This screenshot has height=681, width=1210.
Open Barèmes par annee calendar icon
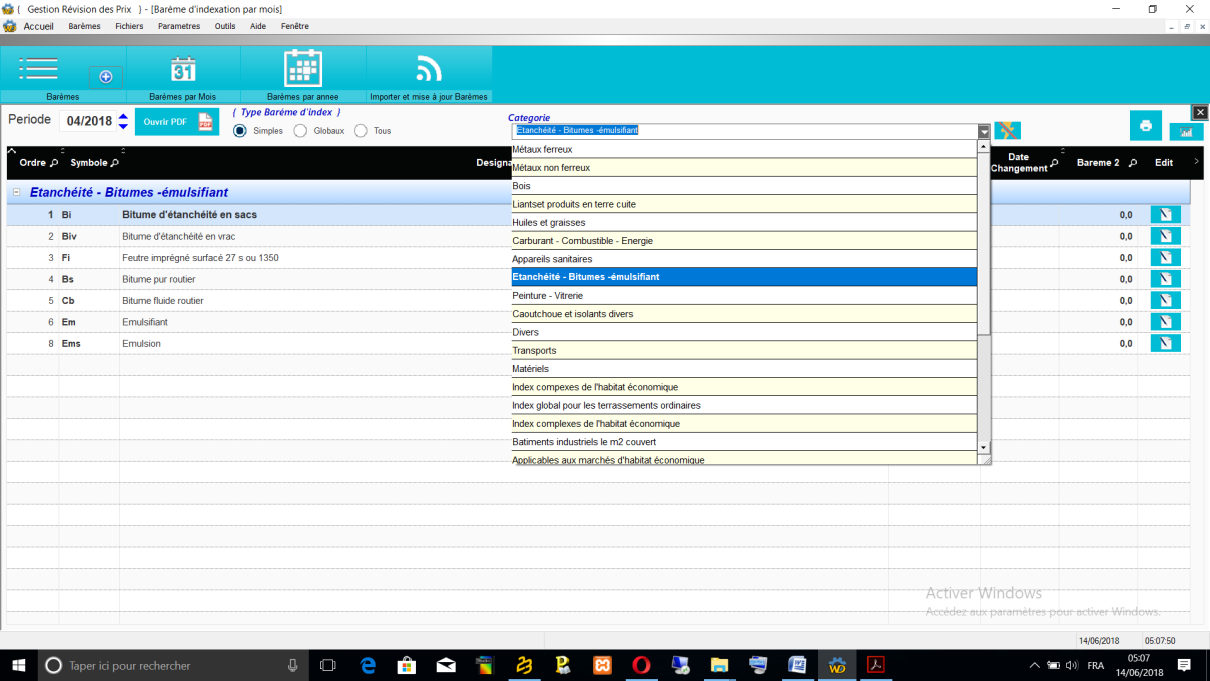pyautogui.click(x=302, y=69)
